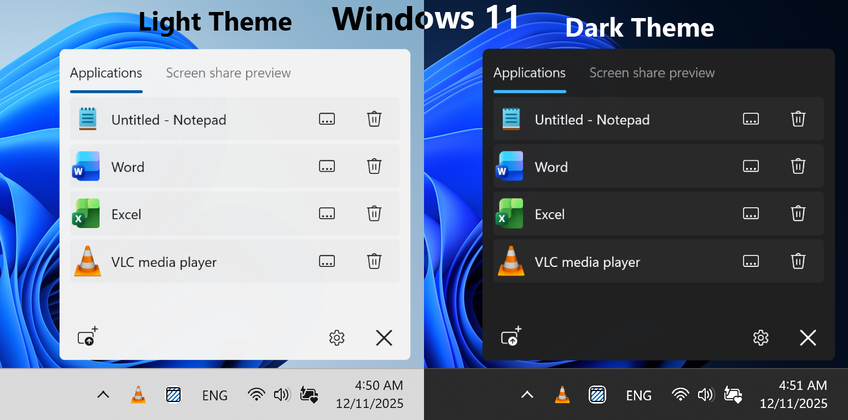This screenshot has width=848, height=420.
Task: Click Excel app icon in dark theme list
Action: click(x=510, y=214)
